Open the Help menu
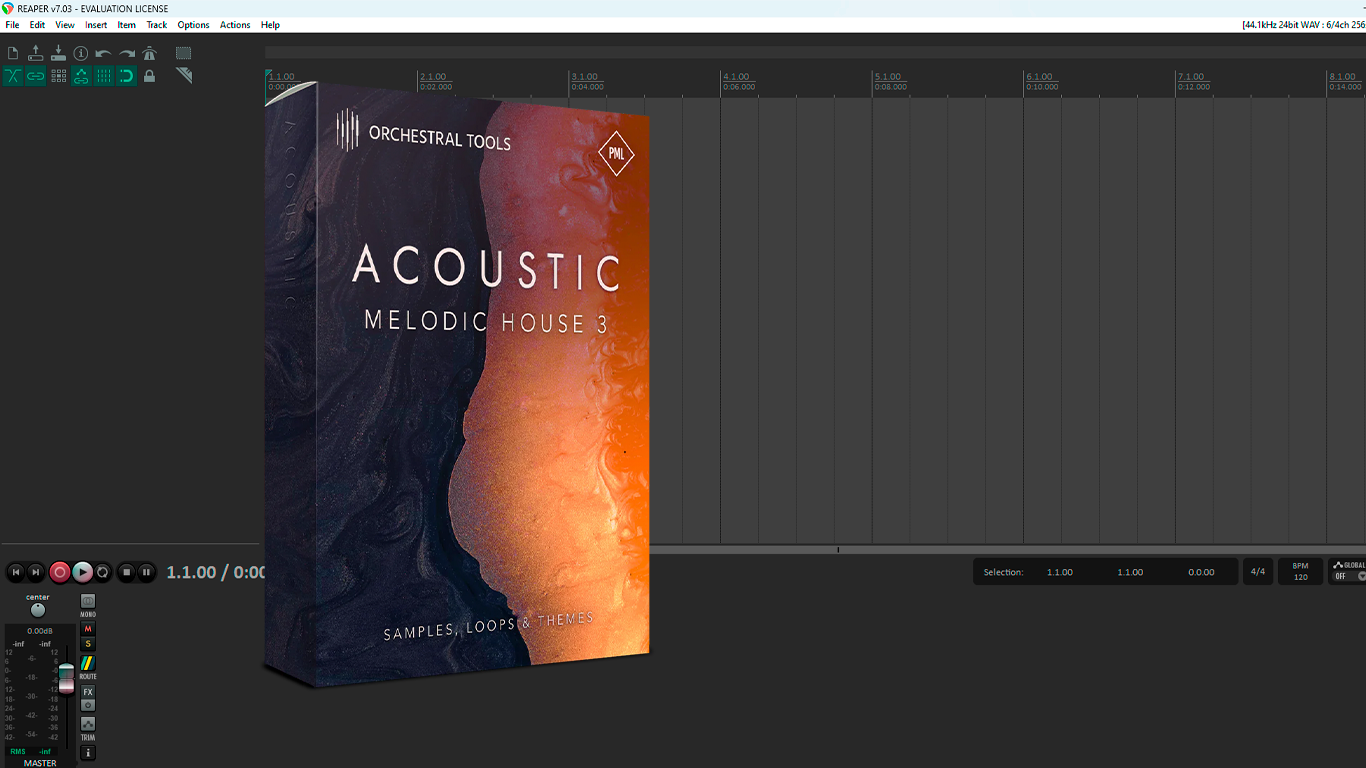Viewport: 1366px width, 768px height. pos(270,25)
